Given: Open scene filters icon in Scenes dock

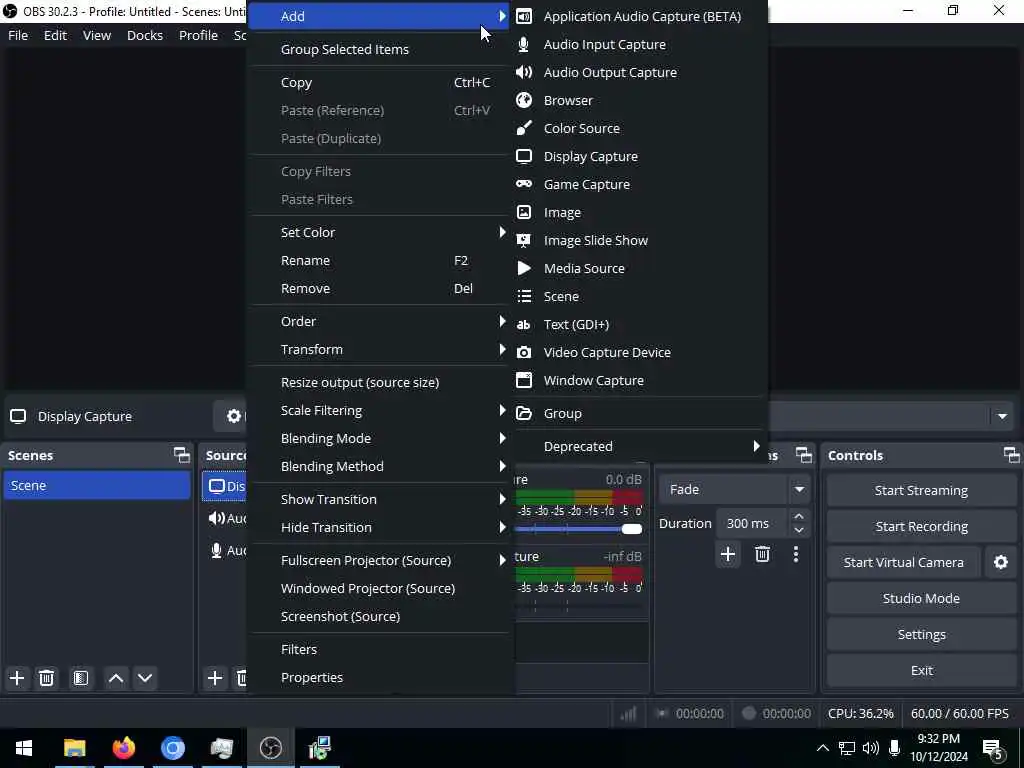Looking at the screenshot, I should [x=81, y=678].
